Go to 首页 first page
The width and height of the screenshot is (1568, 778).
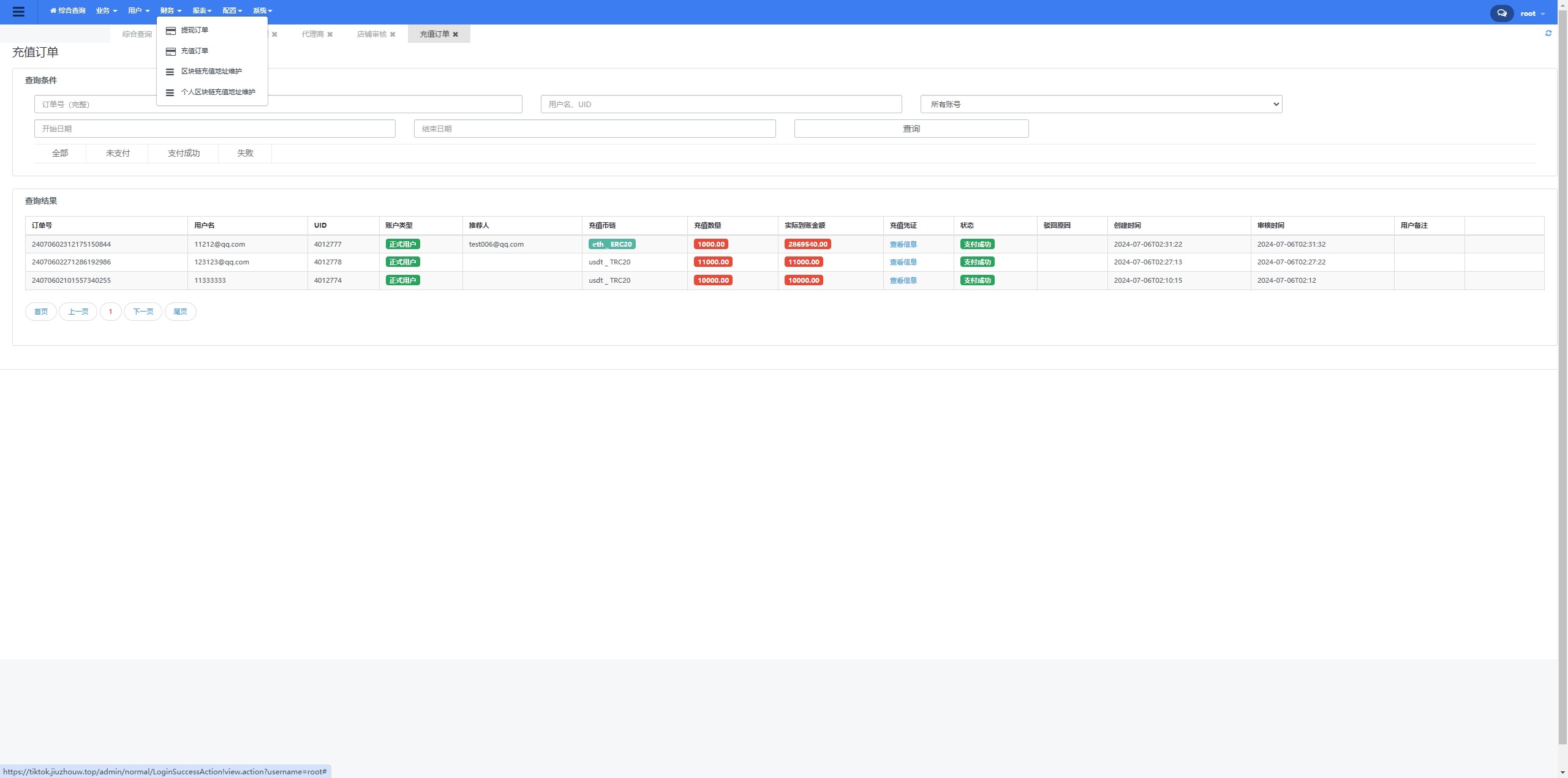click(41, 312)
